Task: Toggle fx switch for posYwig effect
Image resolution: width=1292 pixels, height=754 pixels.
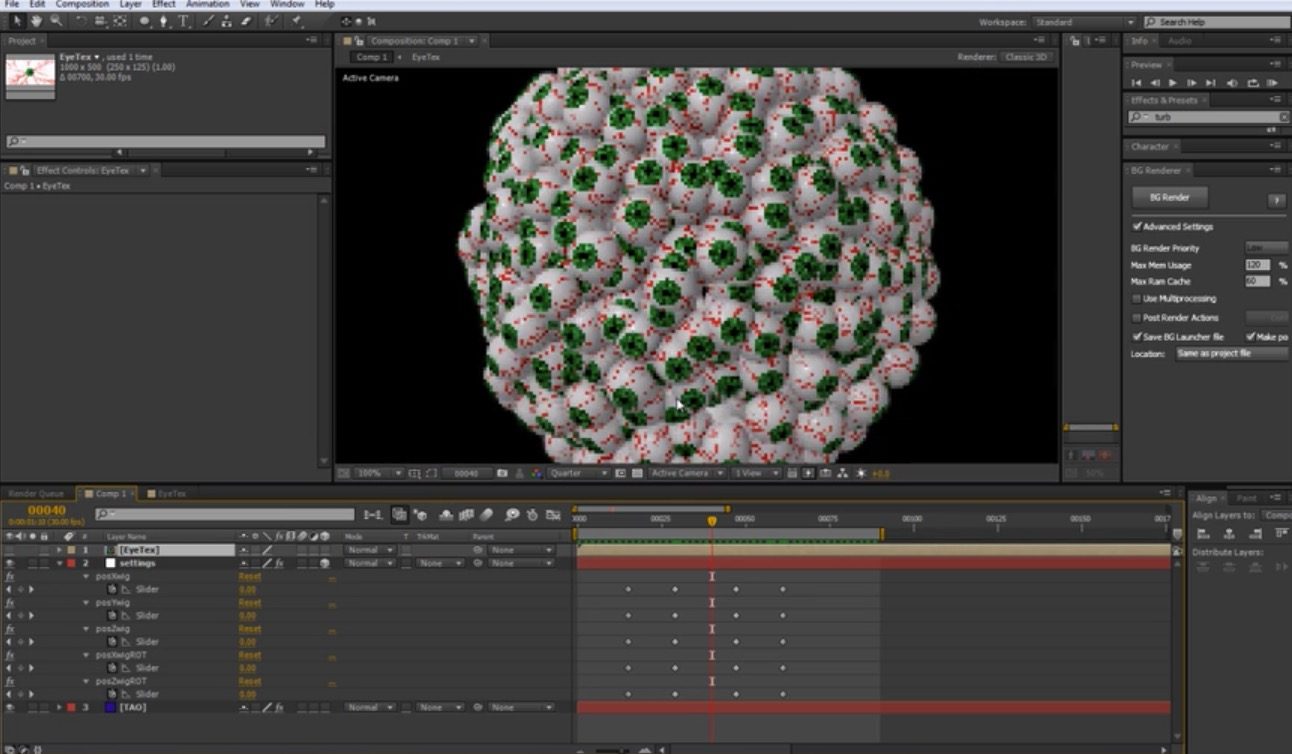Action: pos(10,603)
